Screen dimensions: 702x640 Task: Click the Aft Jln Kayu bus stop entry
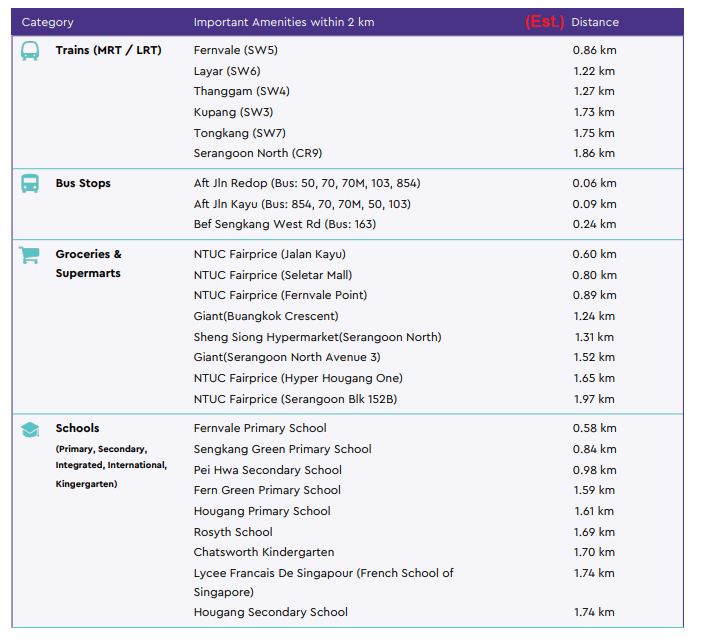click(302, 204)
